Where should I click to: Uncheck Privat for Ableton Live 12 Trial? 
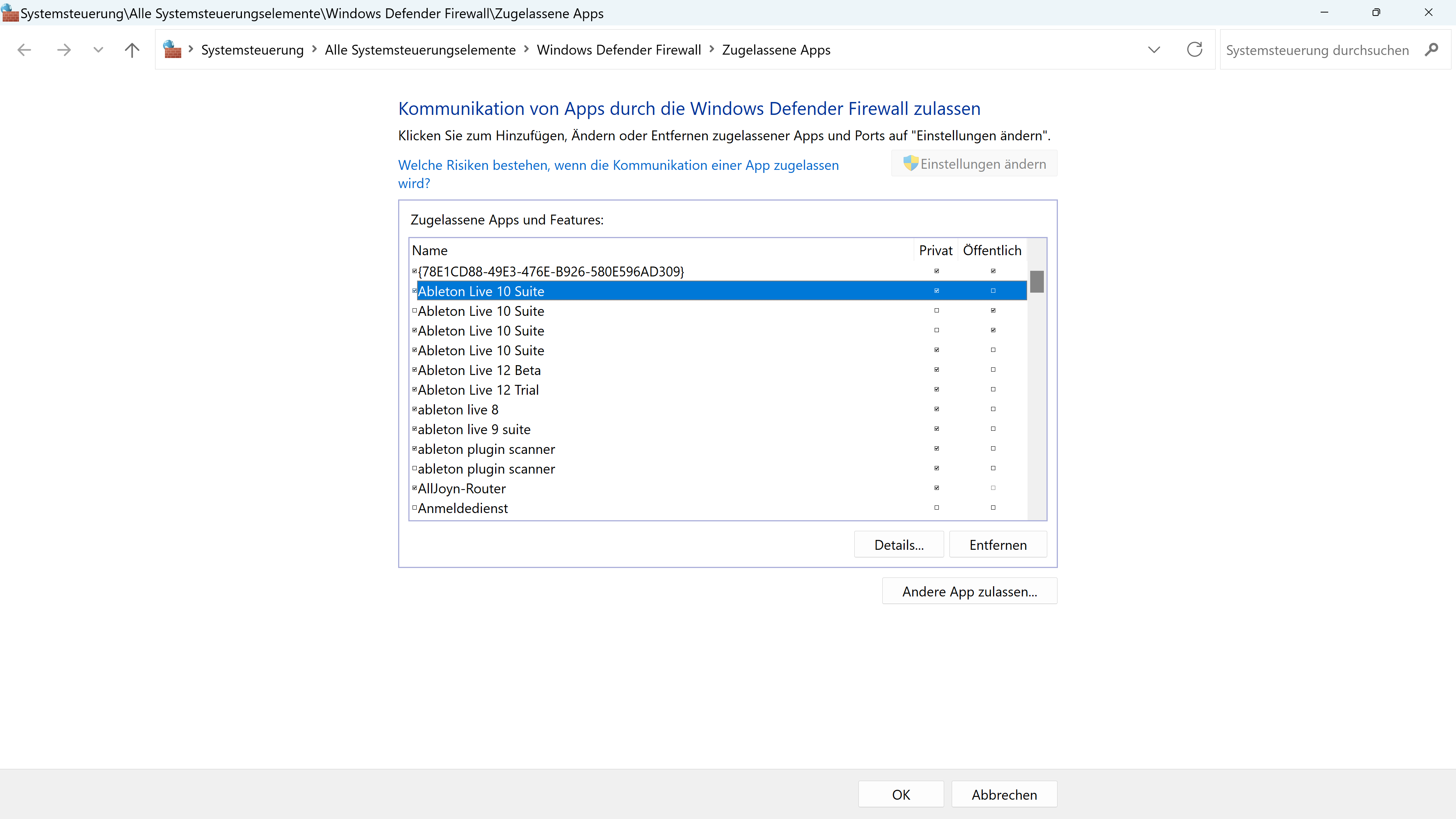pos(937,389)
